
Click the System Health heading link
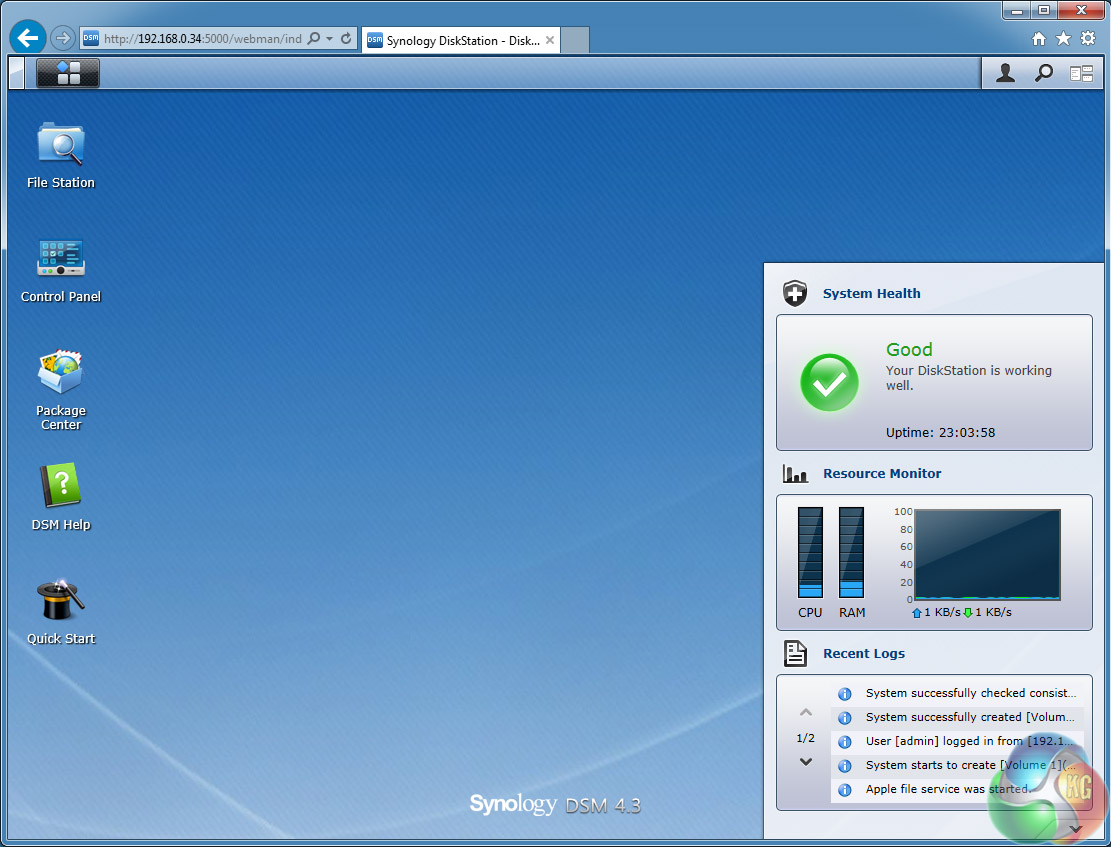click(872, 293)
